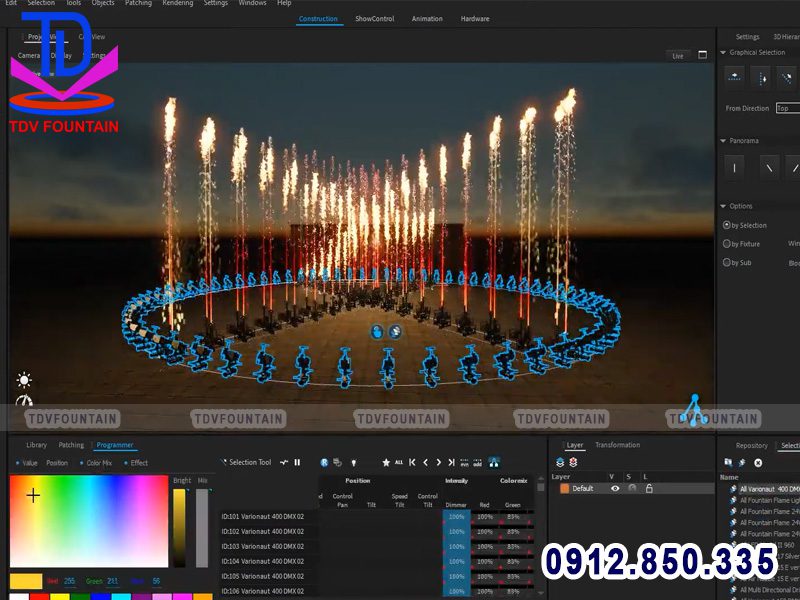Open the Animation workspace tab

tap(427, 19)
